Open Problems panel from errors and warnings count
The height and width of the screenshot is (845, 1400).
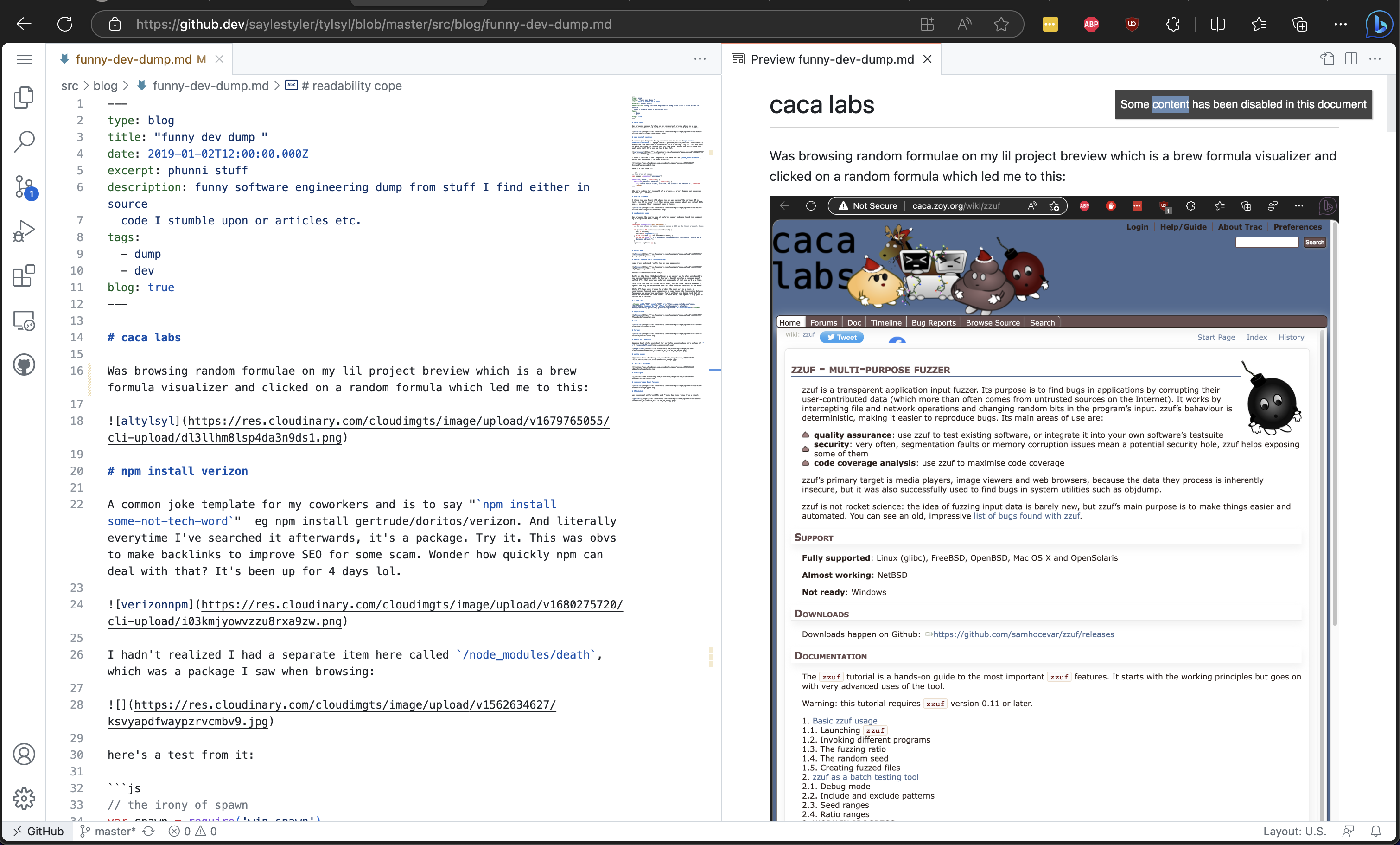(x=192, y=832)
